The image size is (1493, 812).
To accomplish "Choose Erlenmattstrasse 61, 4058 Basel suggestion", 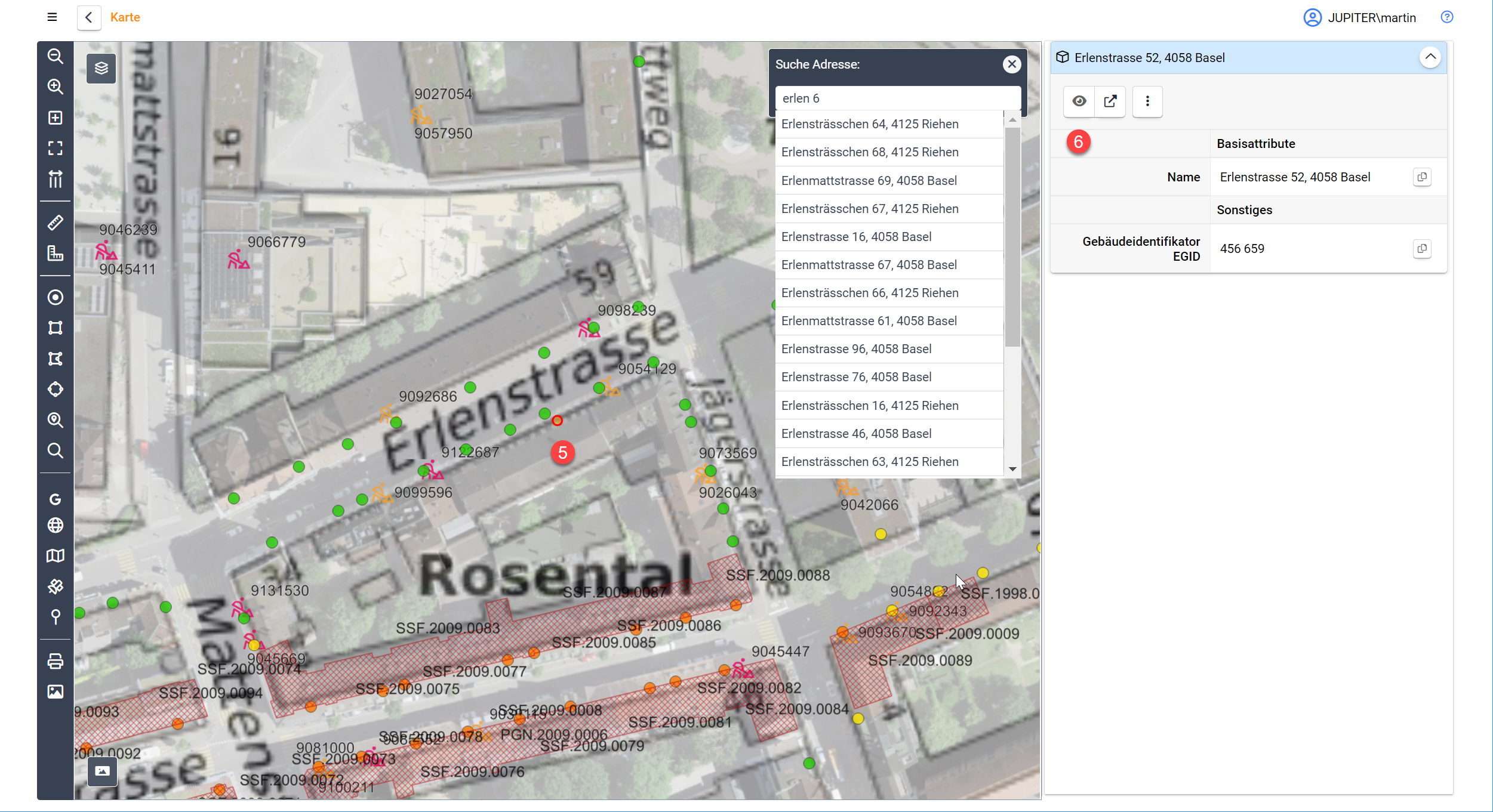I will pos(889,321).
